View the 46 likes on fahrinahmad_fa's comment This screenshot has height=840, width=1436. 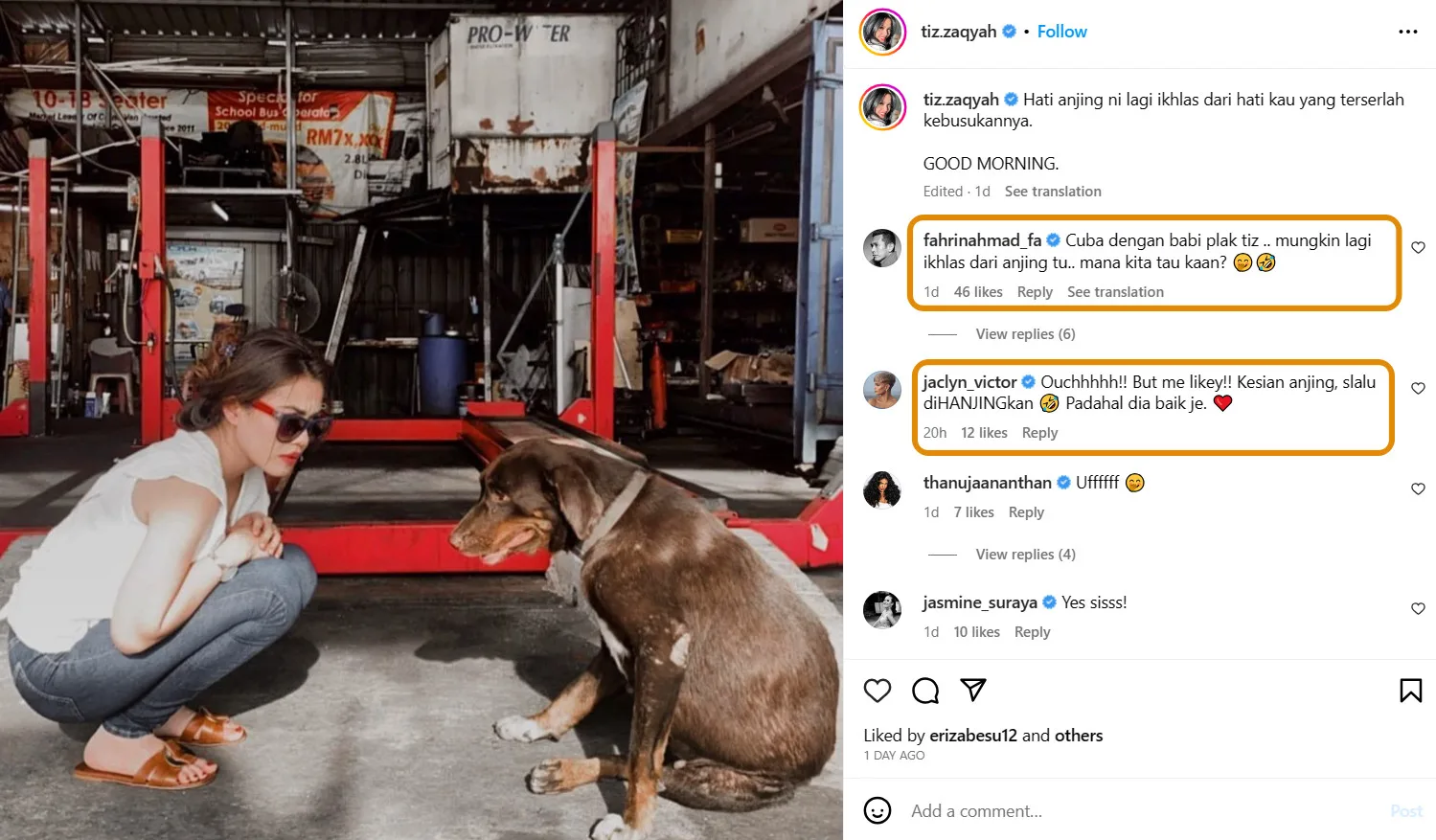[x=978, y=292]
